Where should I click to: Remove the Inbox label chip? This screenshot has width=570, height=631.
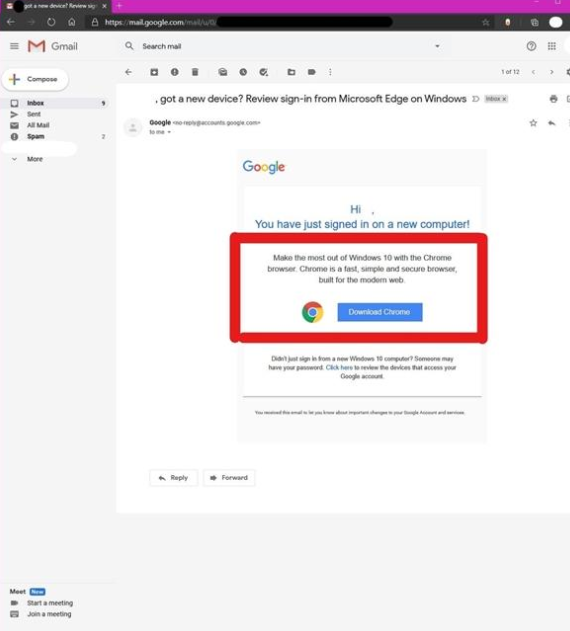pos(504,99)
